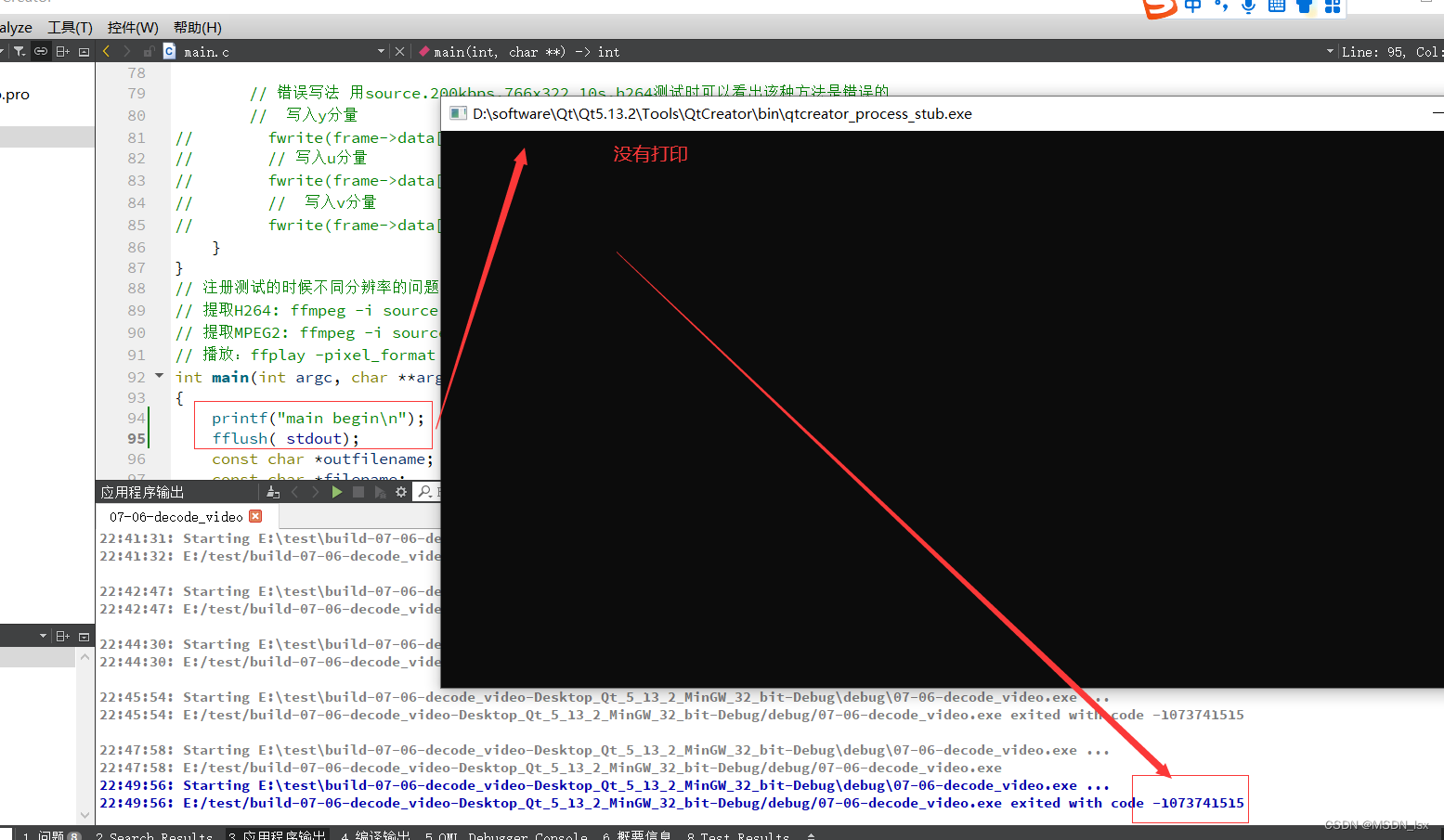Toggle Sogou 中 Chinese/English mode

click(1193, 6)
